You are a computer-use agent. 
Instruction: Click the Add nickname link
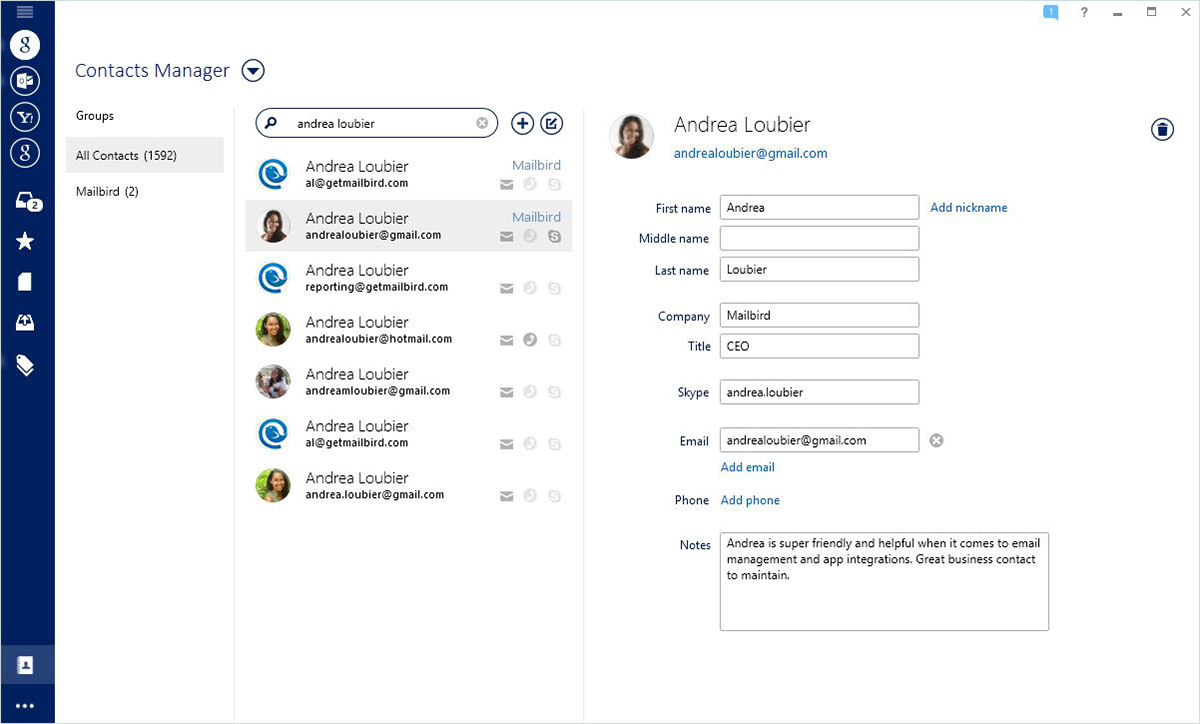pyautogui.click(x=969, y=208)
